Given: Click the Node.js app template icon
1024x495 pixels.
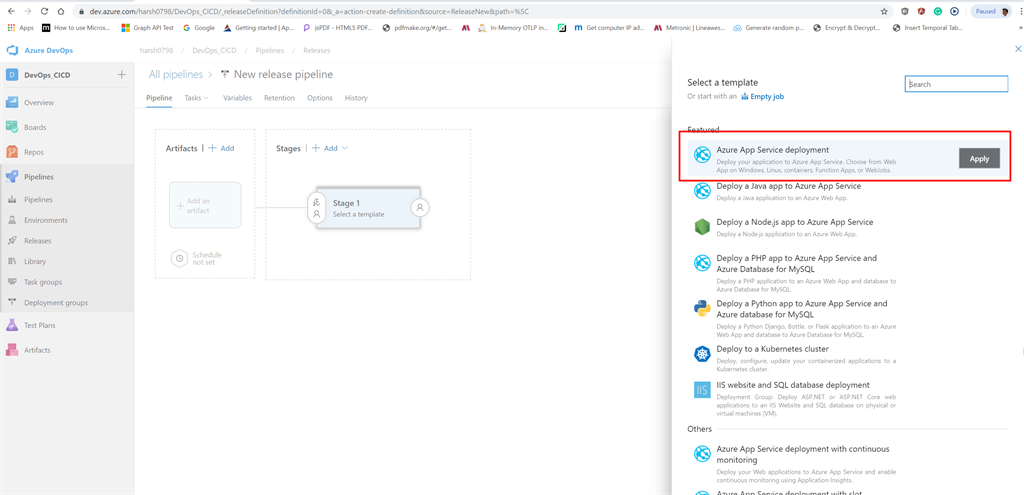Looking at the screenshot, I should coord(702,227).
